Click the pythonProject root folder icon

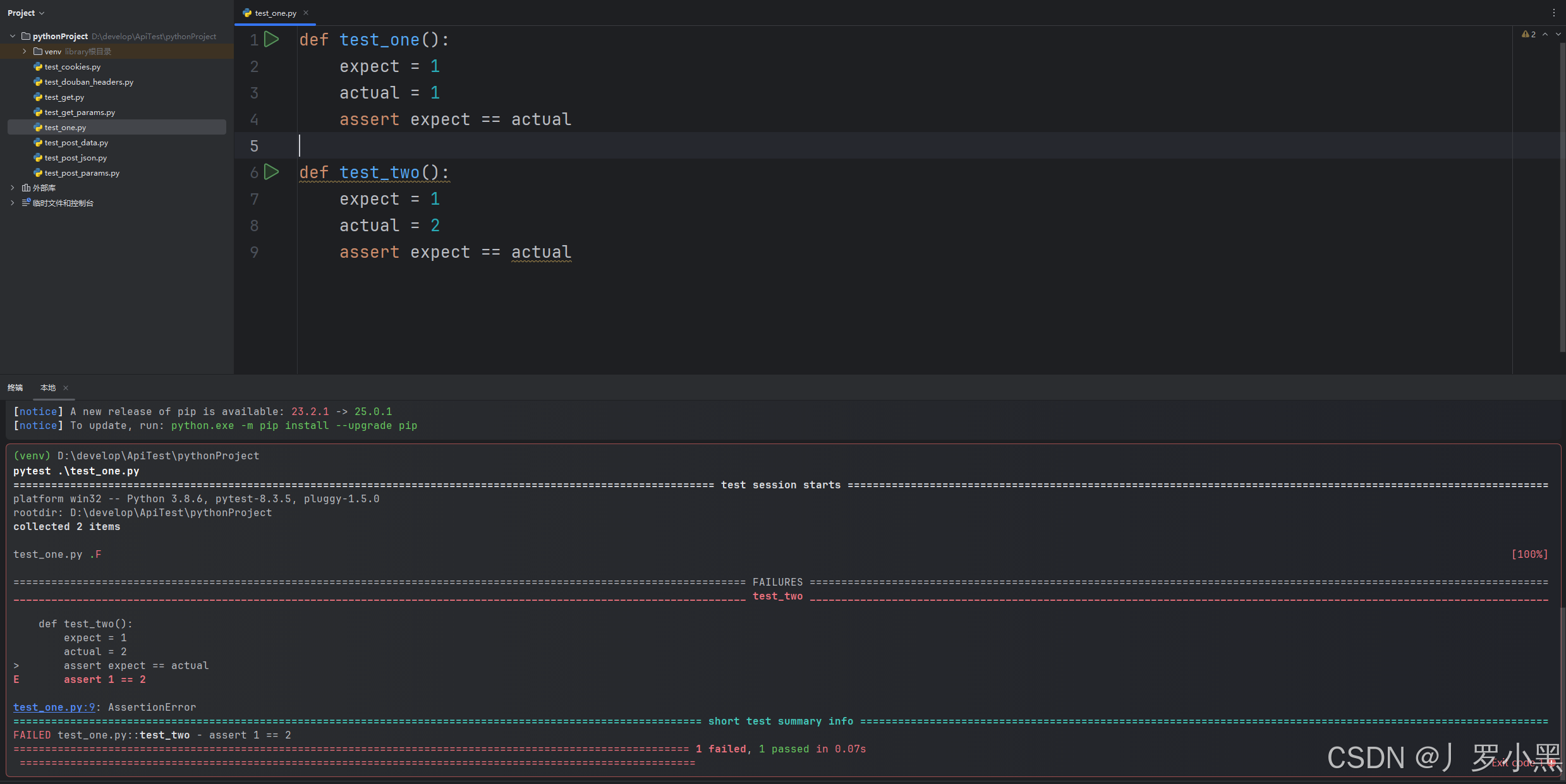[x=26, y=36]
